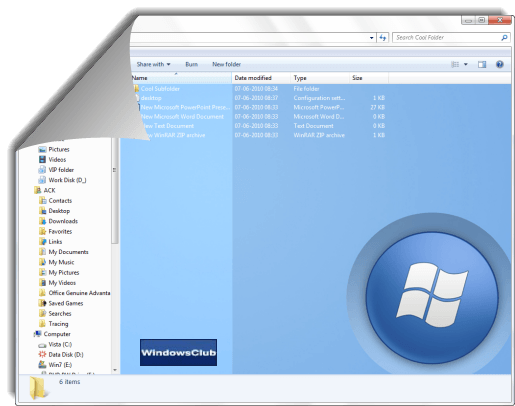Viewport: 515px width, 406px height.
Task: Open the view options dropdown arrow
Action: coord(466,64)
